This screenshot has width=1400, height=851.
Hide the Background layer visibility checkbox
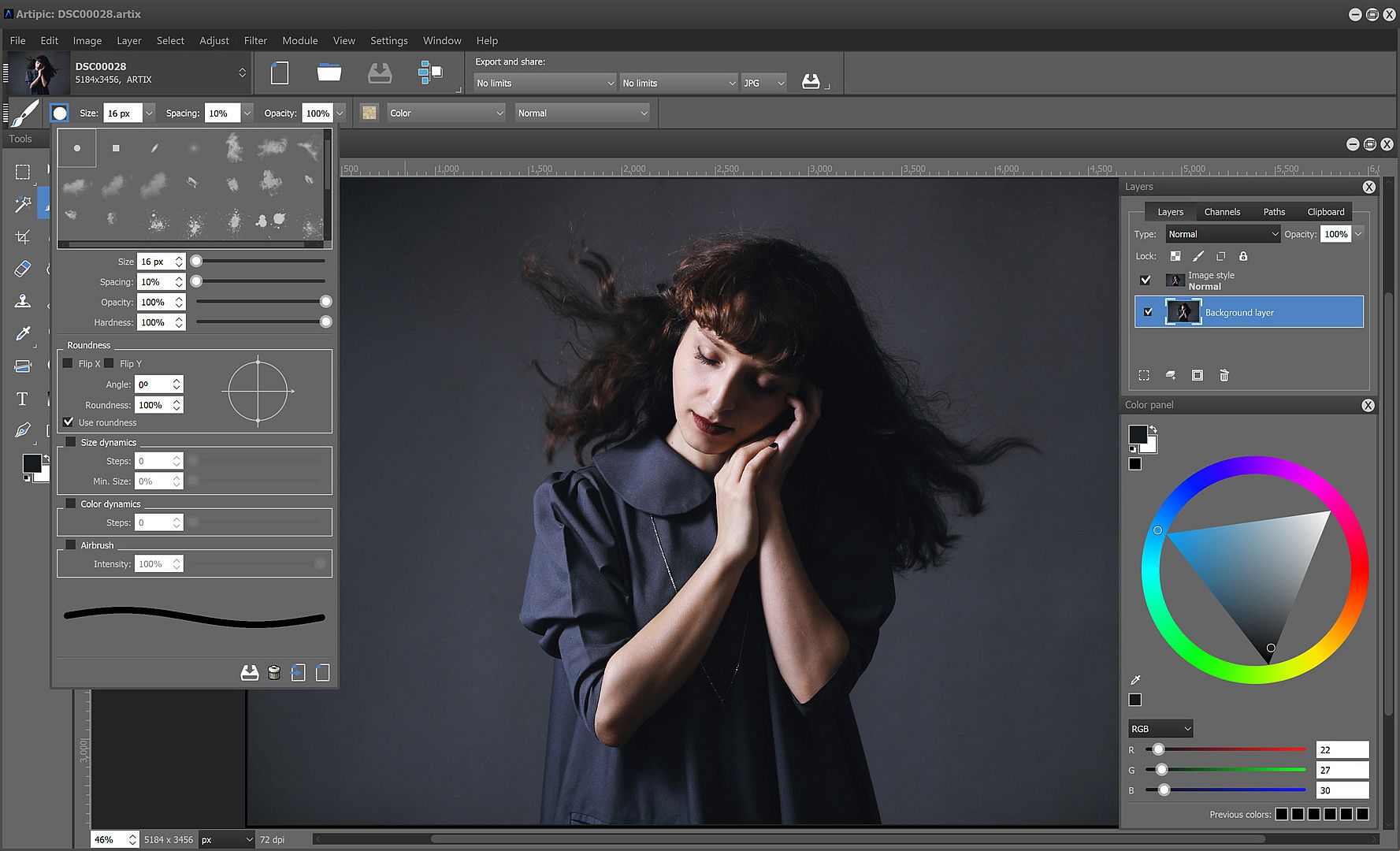tap(1148, 312)
